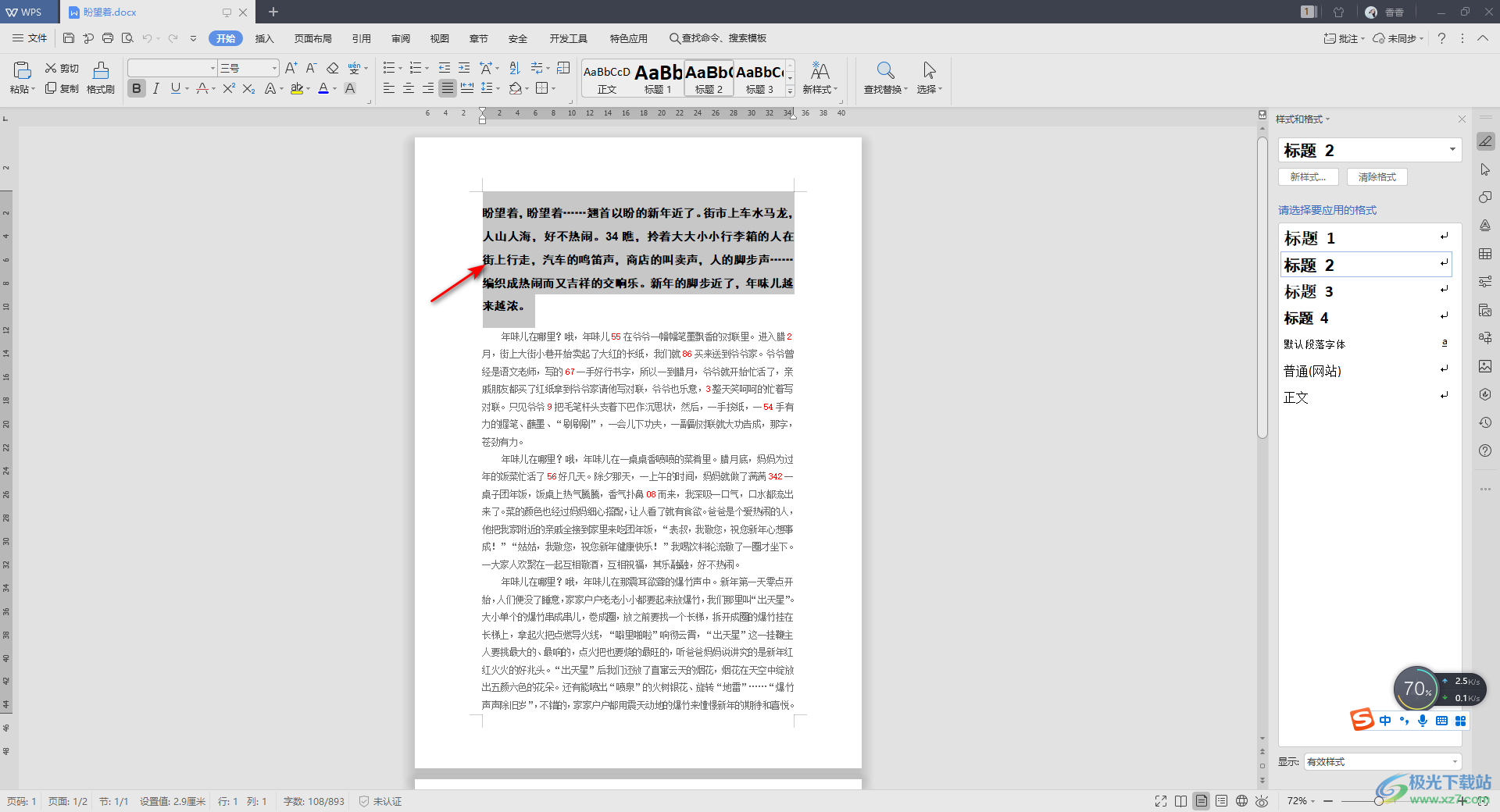Enter full screen view in status bar
The image size is (1500, 812).
pos(1161,801)
